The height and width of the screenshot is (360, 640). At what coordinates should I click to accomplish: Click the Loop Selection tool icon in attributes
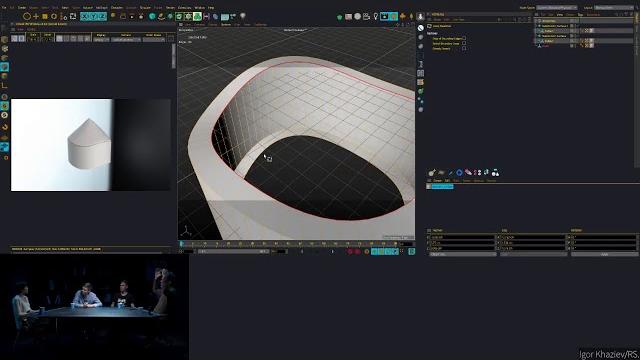coord(429,26)
